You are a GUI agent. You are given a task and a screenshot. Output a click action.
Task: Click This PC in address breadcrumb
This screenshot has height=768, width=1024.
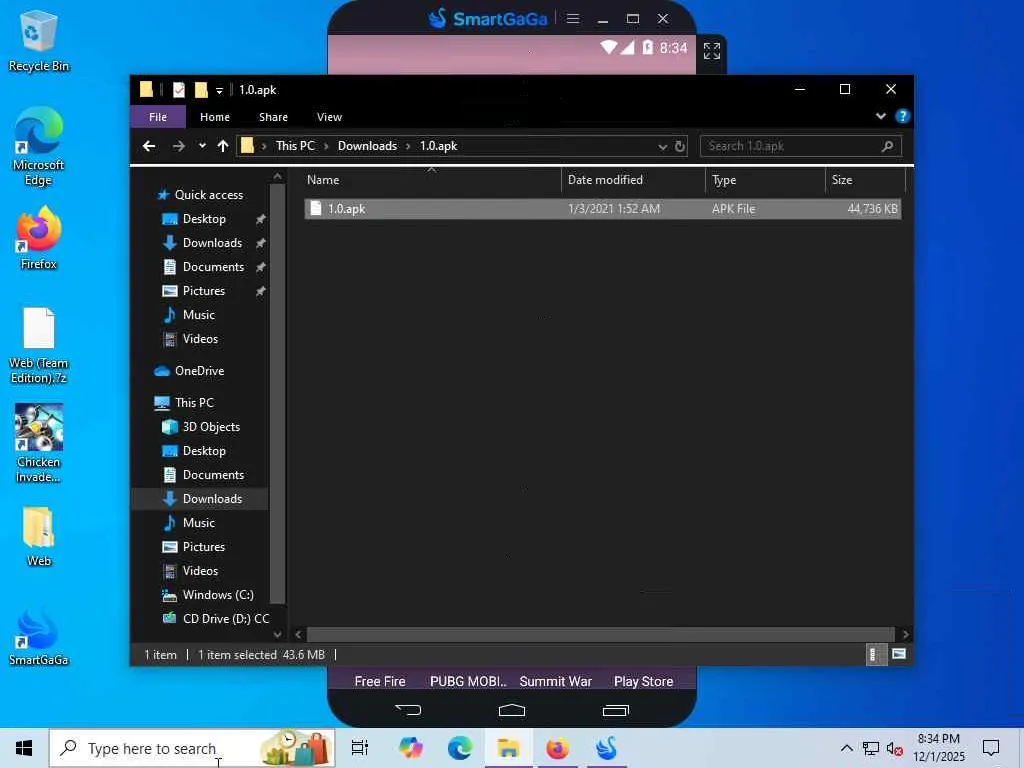point(295,146)
